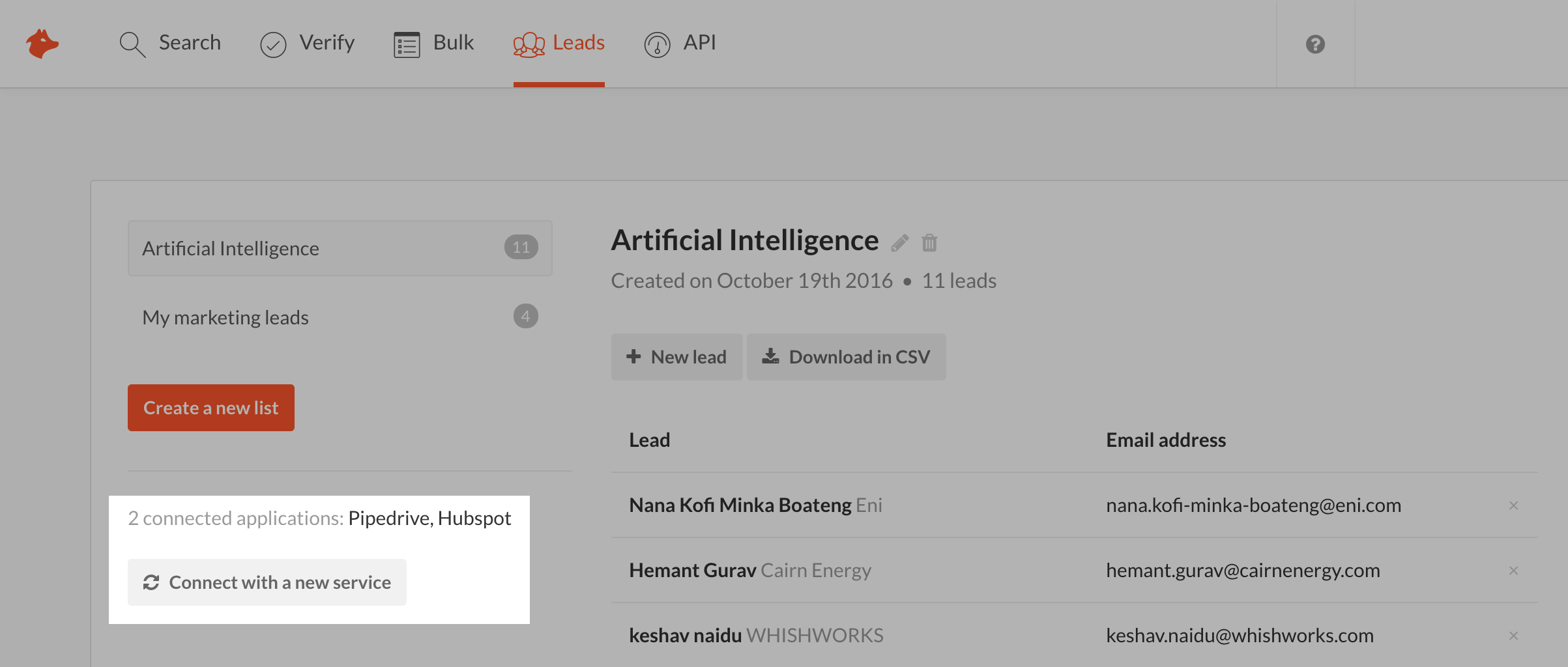Image resolution: width=1568 pixels, height=667 pixels.
Task: Open help via question mark icon
Action: coord(1315,44)
